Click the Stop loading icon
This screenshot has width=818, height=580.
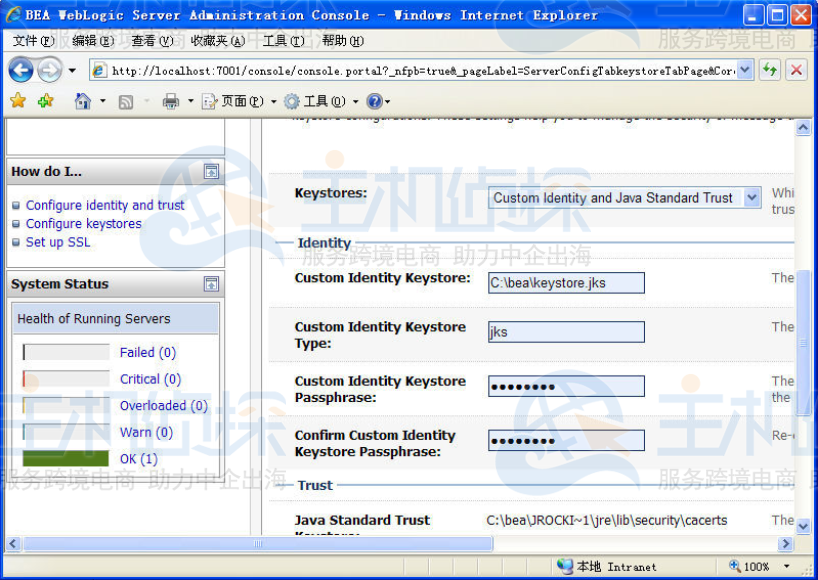796,70
